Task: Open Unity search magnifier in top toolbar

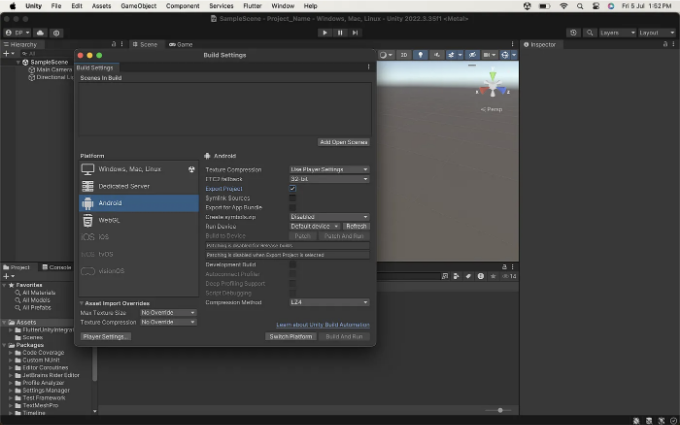Action: click(x=589, y=33)
